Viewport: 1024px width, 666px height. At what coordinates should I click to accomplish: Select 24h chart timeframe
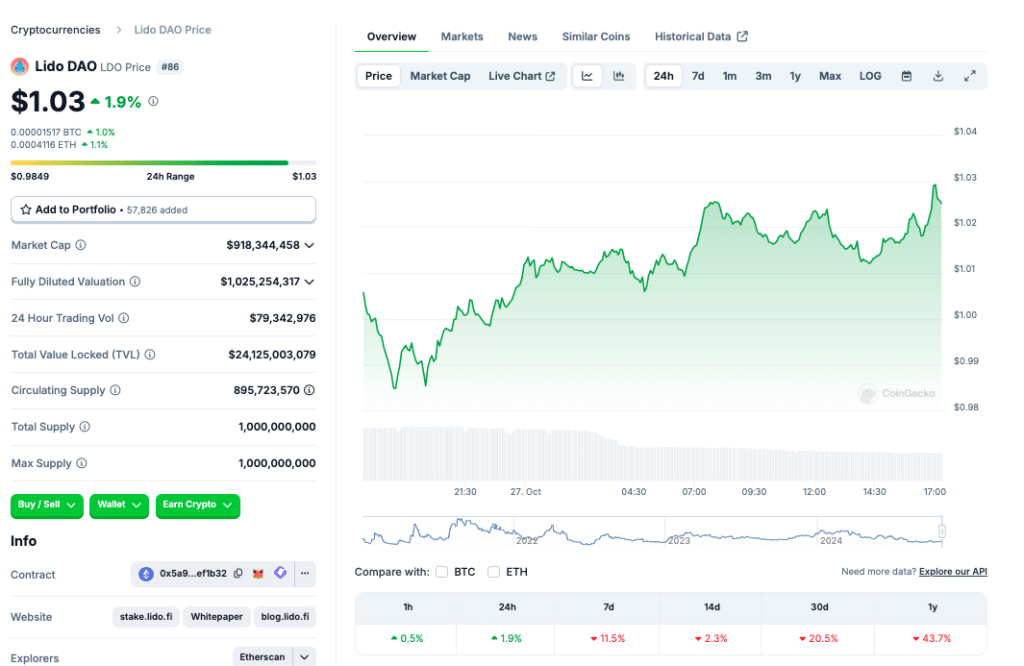click(664, 76)
